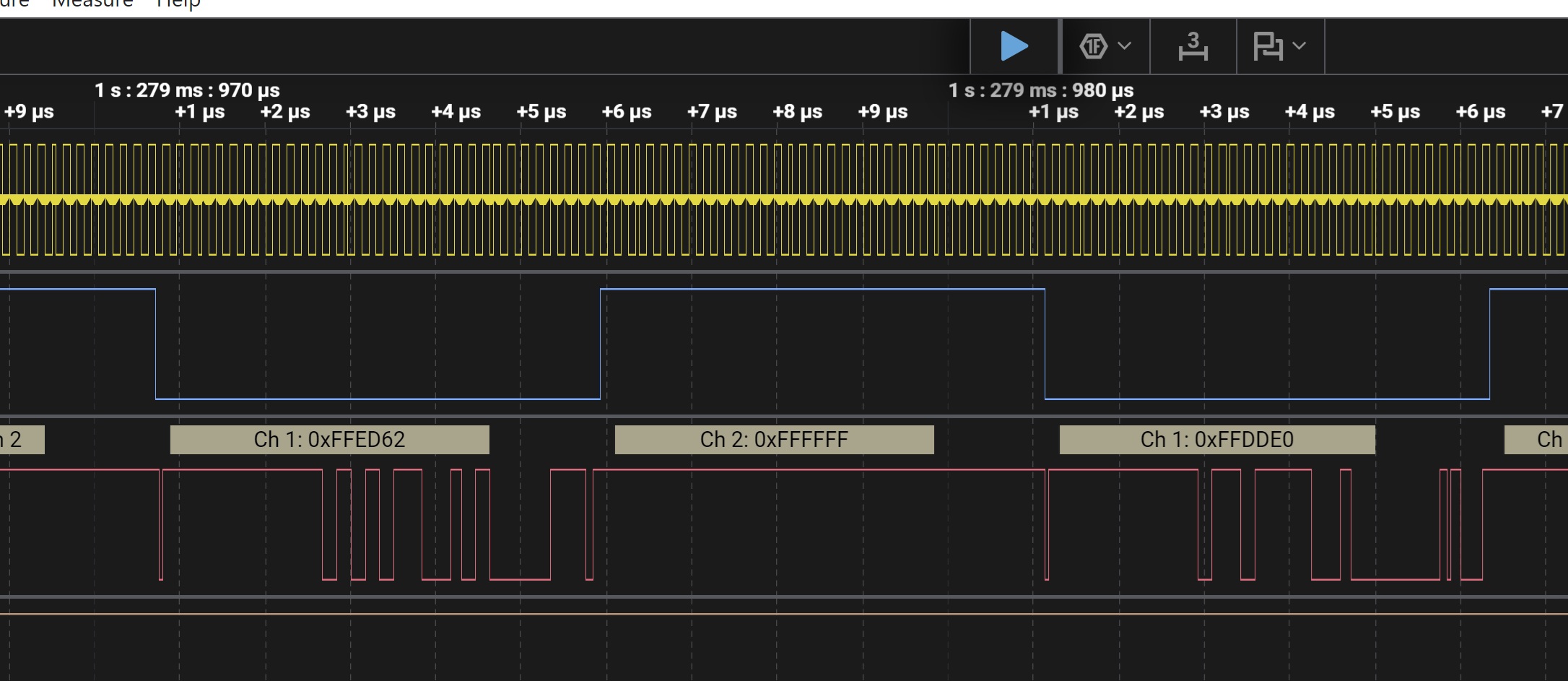Click decoded frame Ch 1: 0xFFDDE0
1568x681 pixels.
pyautogui.click(x=1217, y=440)
